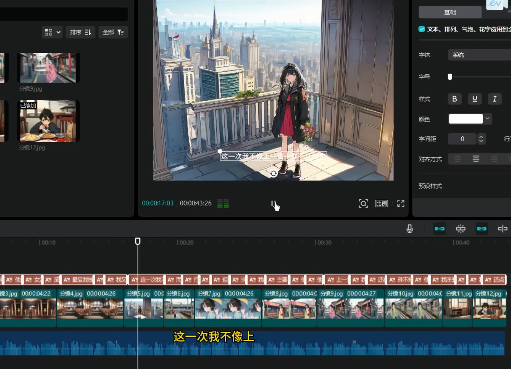Click the letter spacing value field
Image resolution: width=511 pixels, height=369 pixels.
tap(462, 139)
